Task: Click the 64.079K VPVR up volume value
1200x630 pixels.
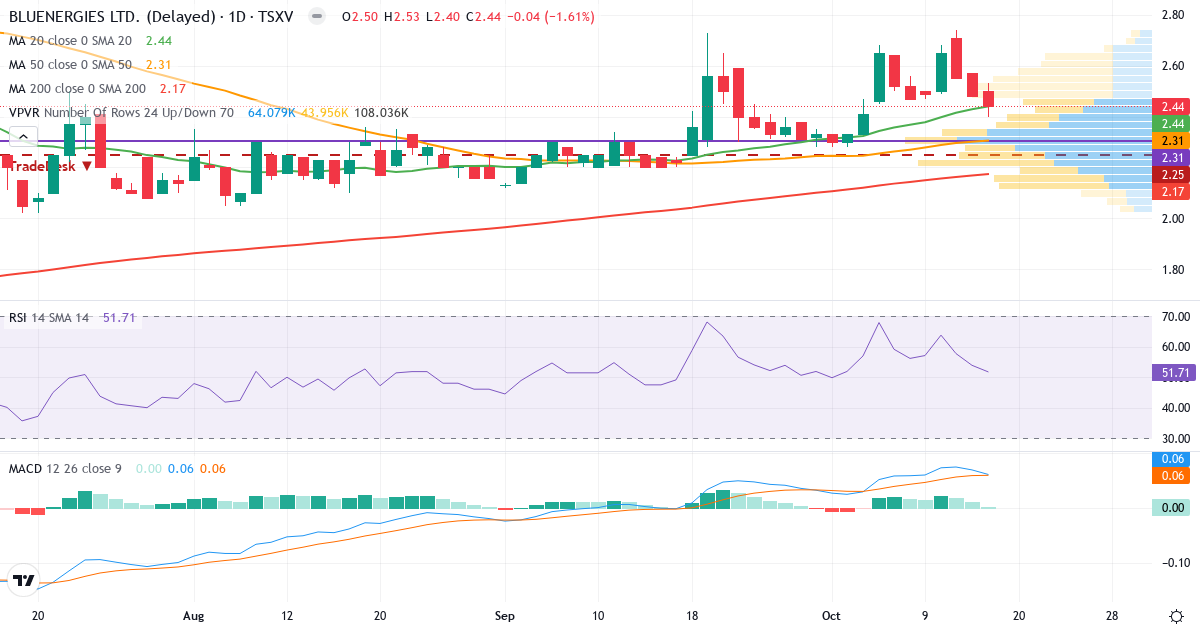Action: point(271,113)
